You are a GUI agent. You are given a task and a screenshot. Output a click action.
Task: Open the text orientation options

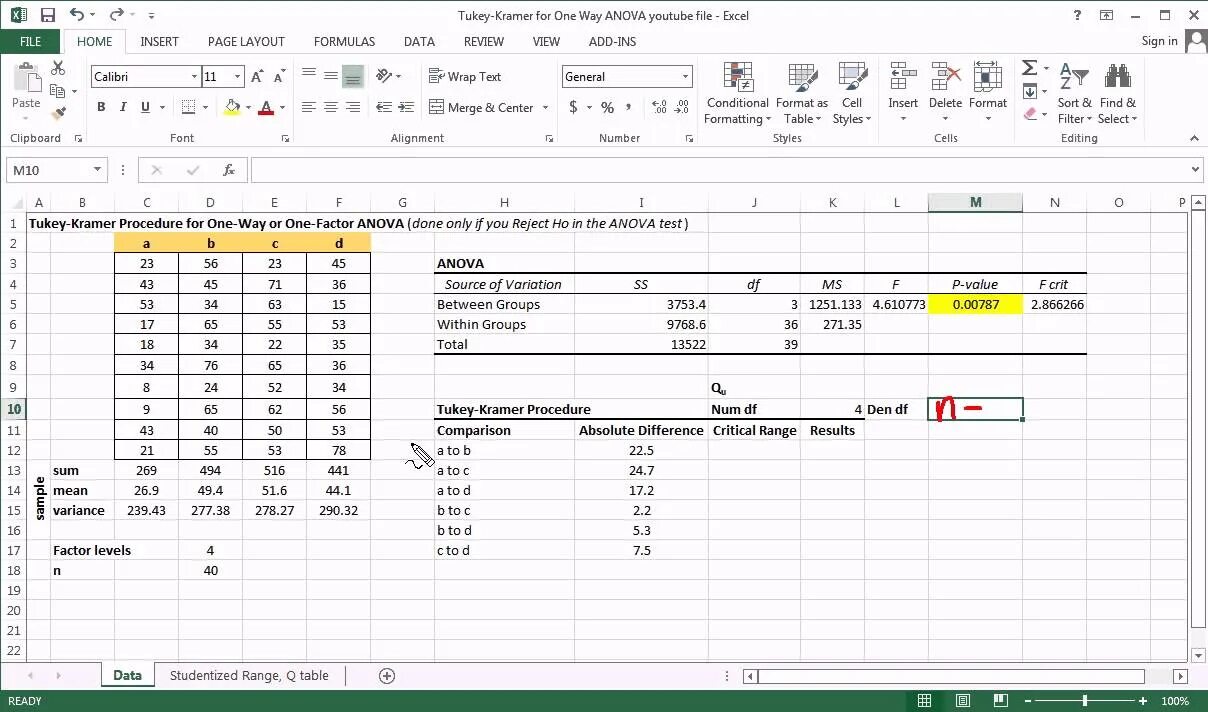[388, 76]
